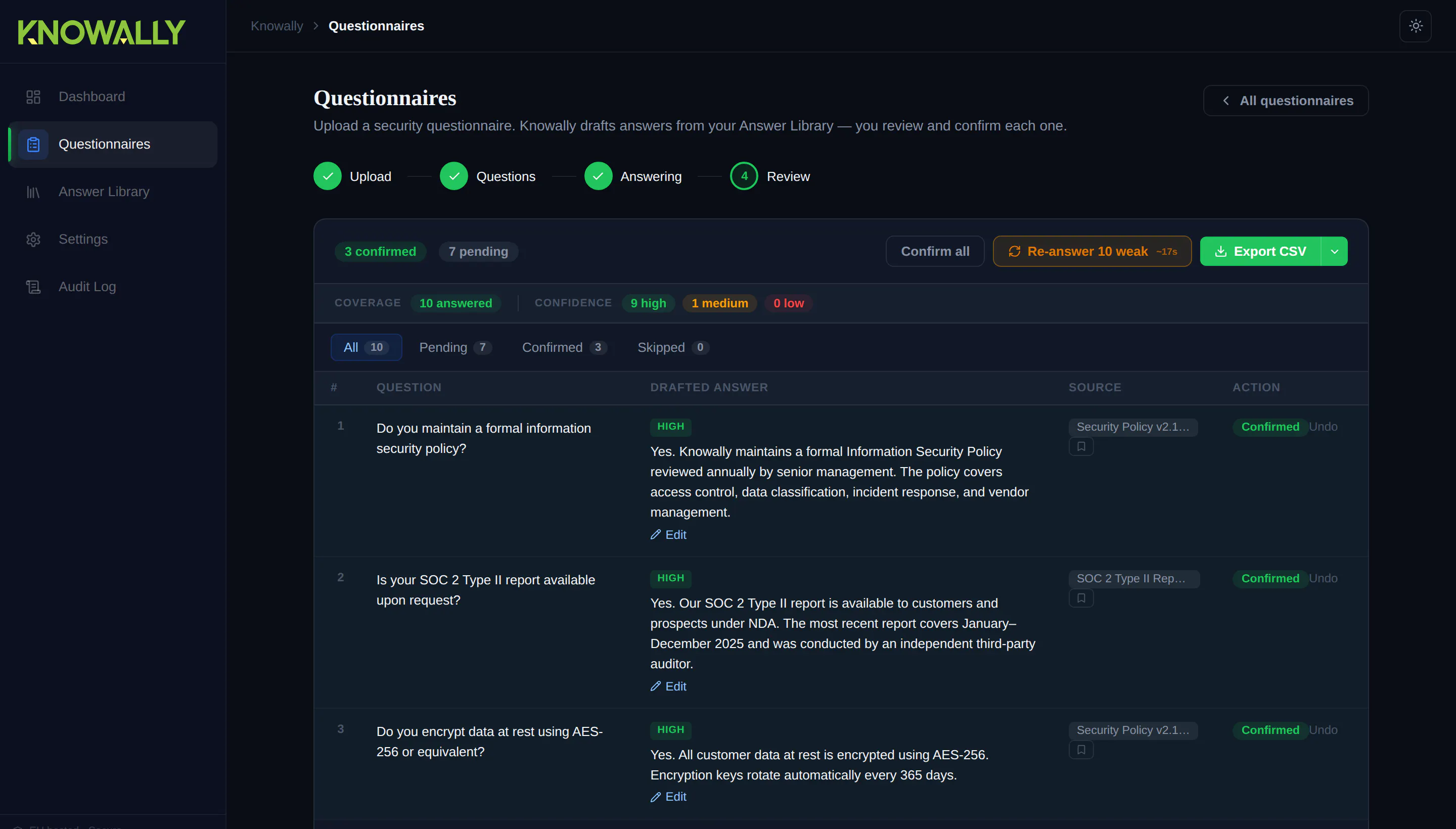Click the HIGH badge on question 3
This screenshot has width=1456, height=829.
point(670,730)
